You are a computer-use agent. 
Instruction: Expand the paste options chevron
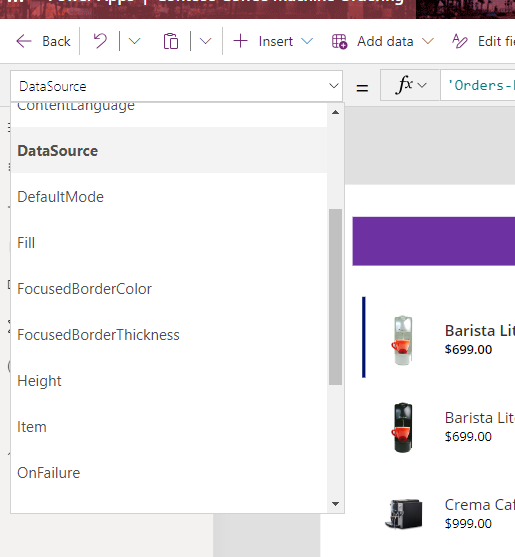[205, 41]
